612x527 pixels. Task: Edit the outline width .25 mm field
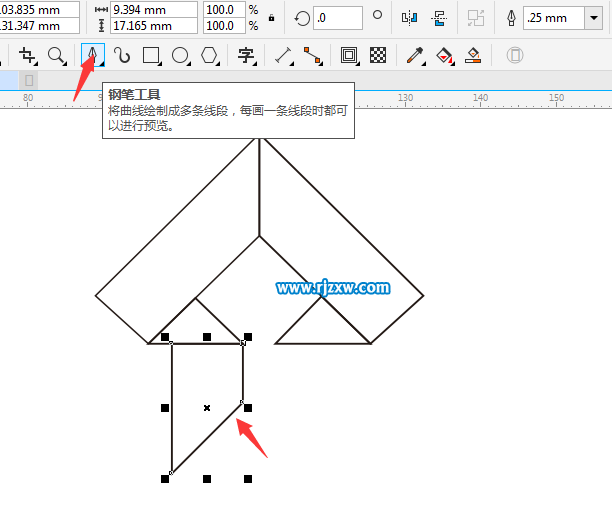click(x=554, y=18)
